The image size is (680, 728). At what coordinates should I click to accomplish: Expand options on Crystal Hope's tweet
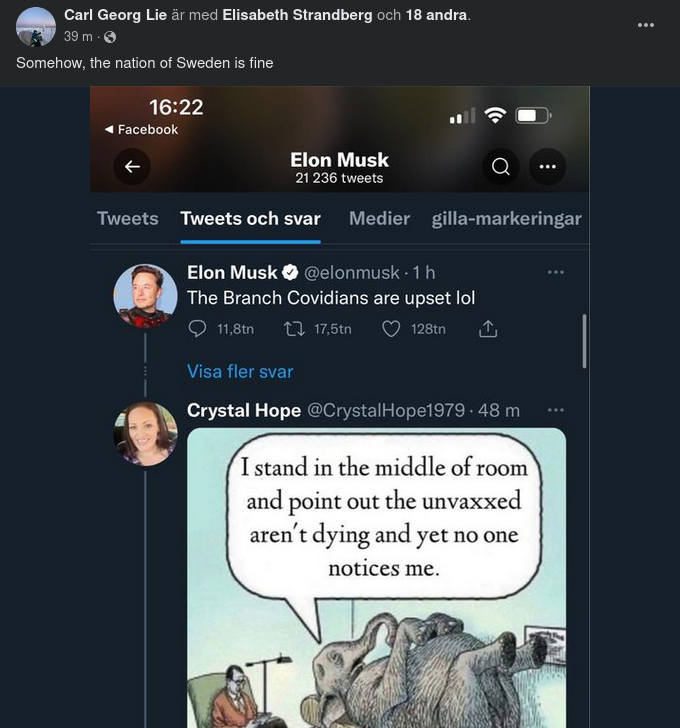(556, 410)
